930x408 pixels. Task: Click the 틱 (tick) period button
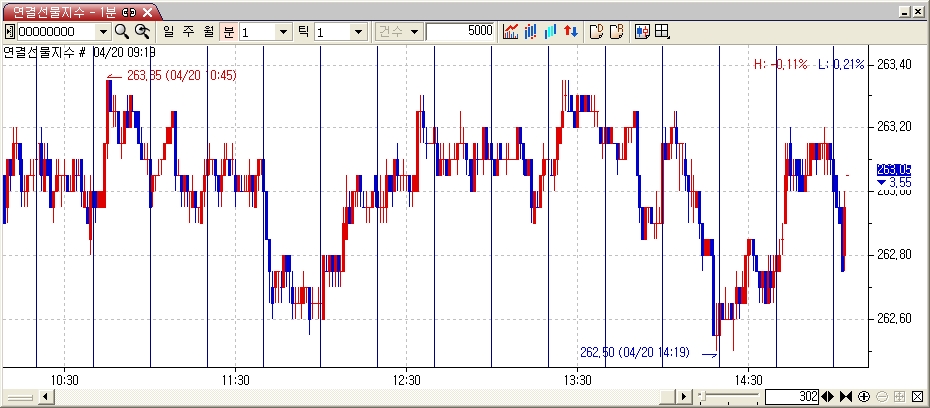[x=303, y=31]
